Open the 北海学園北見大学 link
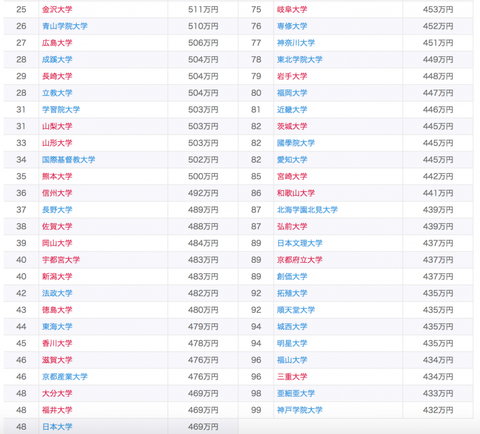The height and width of the screenshot is (434, 480). tap(307, 210)
